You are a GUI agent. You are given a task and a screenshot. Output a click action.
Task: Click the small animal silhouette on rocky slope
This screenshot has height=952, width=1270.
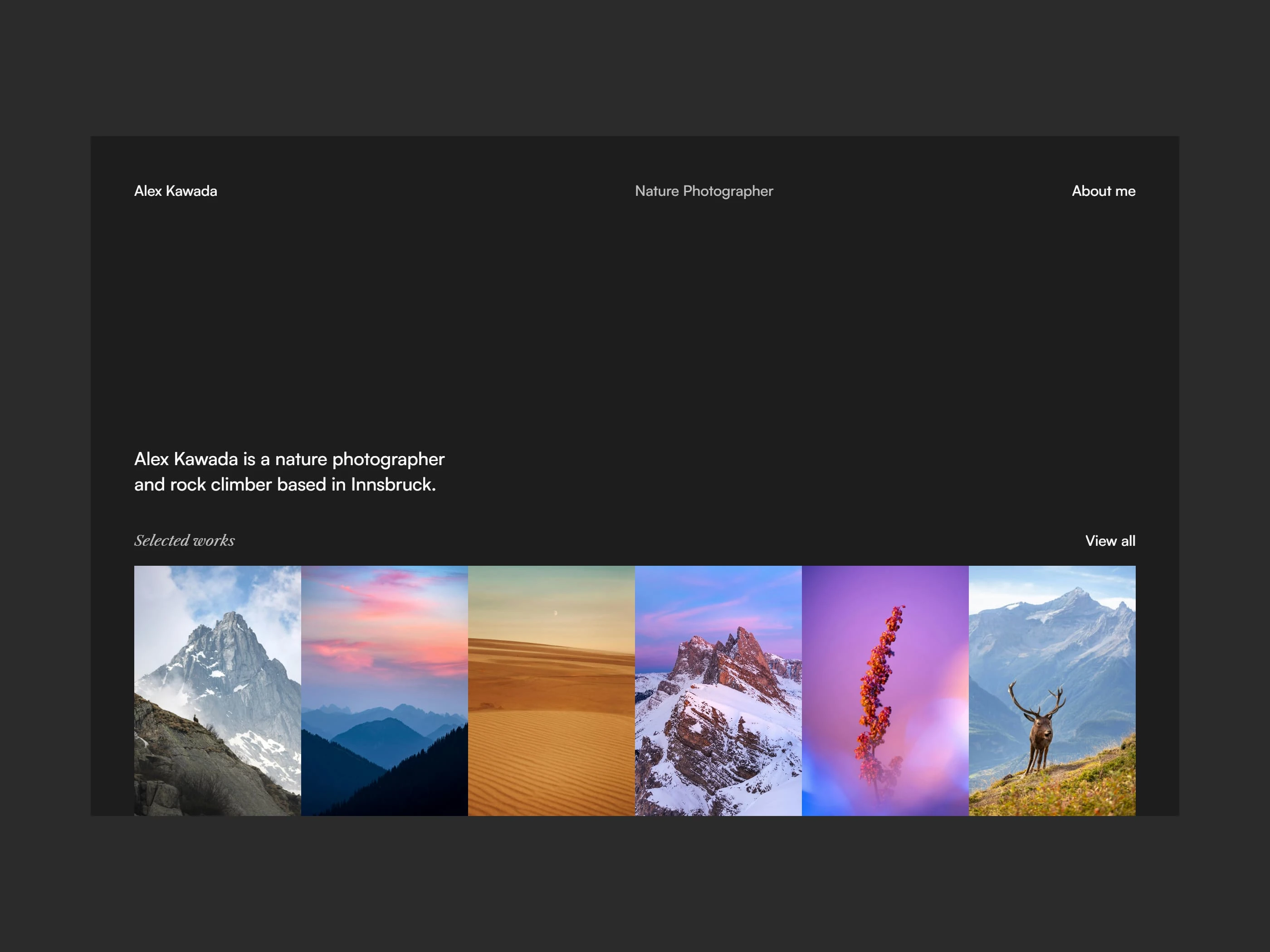pos(196,719)
